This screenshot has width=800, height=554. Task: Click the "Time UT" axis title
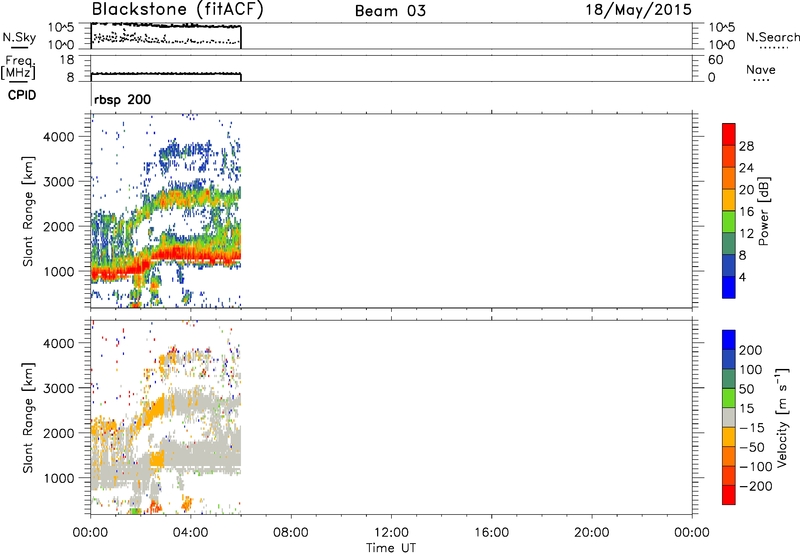[391, 547]
